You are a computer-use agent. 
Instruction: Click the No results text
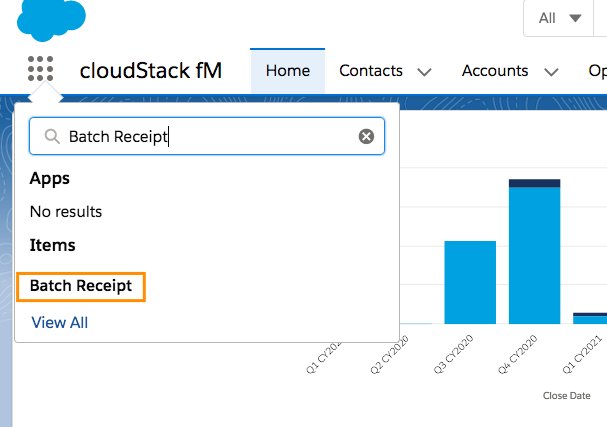[x=66, y=212]
